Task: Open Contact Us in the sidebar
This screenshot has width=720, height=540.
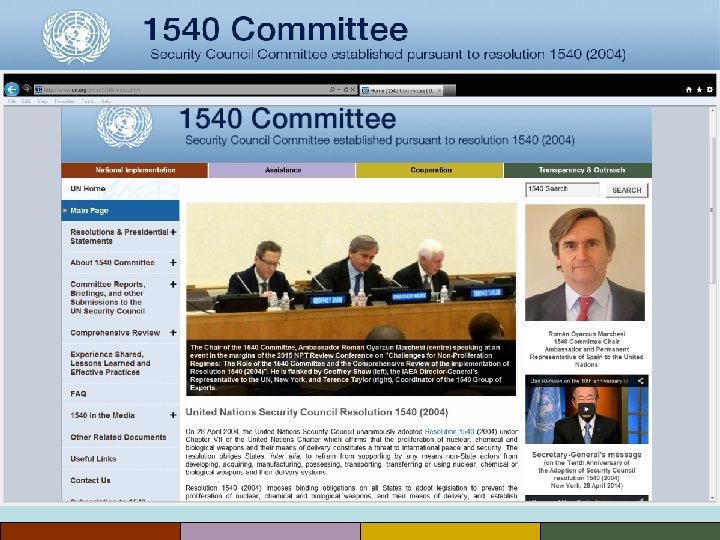Action: (90, 480)
